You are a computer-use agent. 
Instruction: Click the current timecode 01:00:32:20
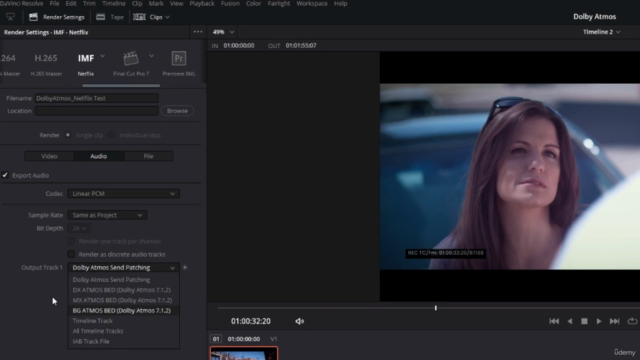(251, 321)
